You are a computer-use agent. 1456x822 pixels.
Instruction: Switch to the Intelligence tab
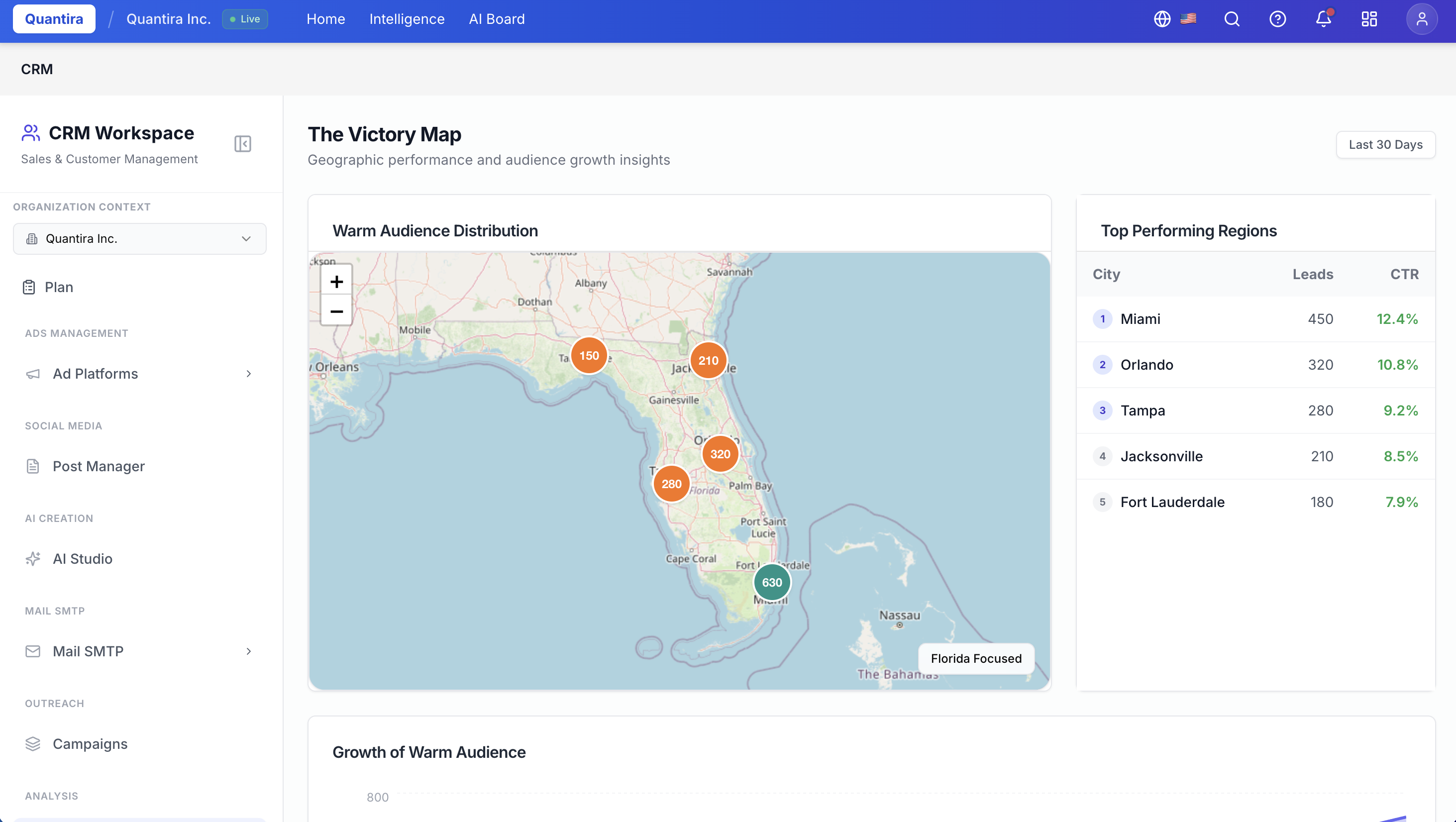[x=407, y=18]
